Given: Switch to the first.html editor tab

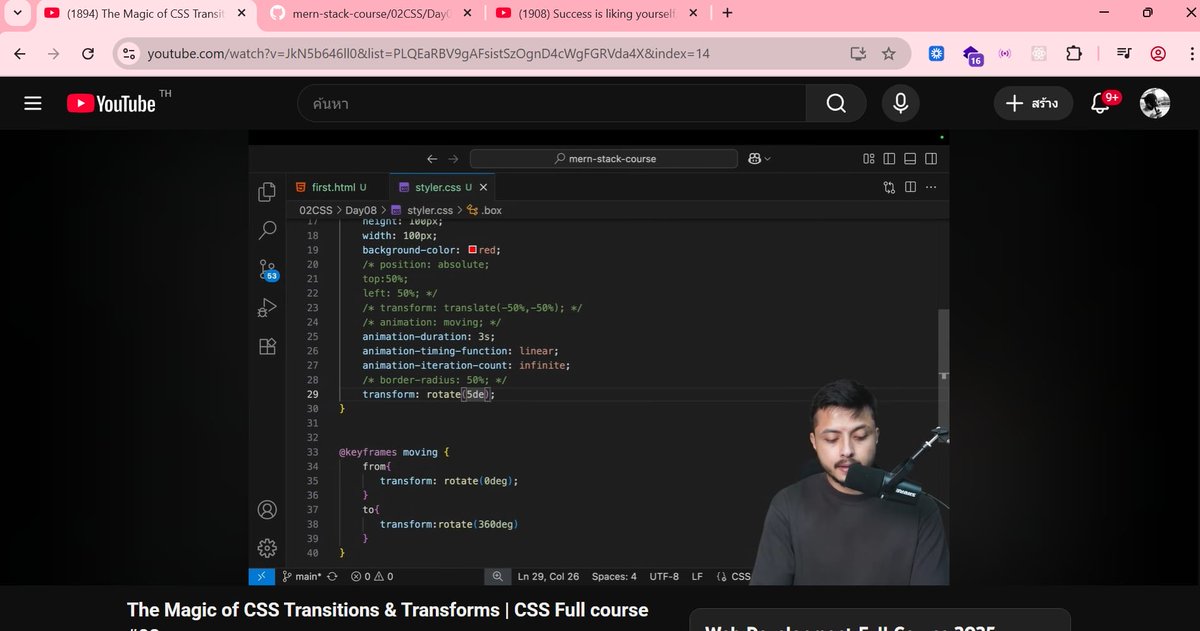Looking at the screenshot, I should tap(335, 187).
